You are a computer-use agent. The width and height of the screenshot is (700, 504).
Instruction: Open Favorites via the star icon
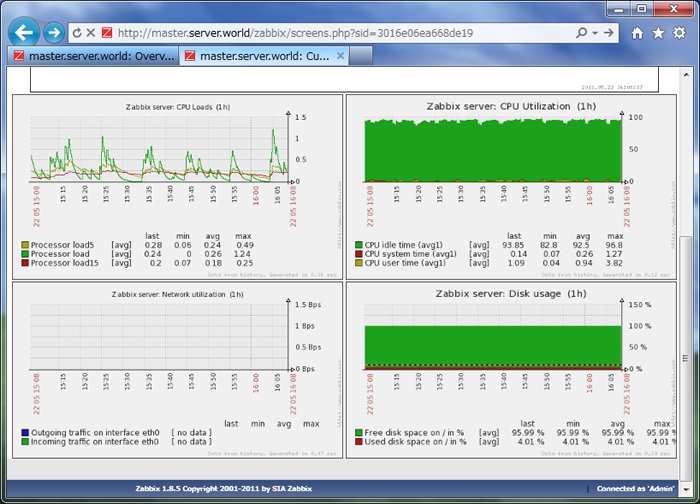(x=658, y=33)
